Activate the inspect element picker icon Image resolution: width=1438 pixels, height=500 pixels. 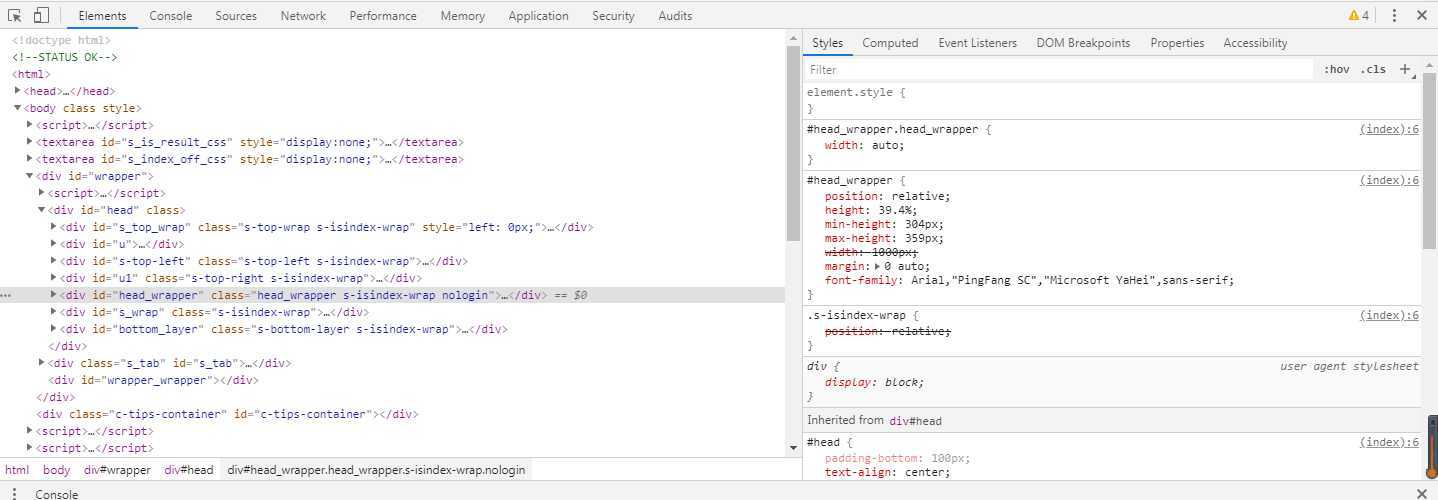(15, 15)
